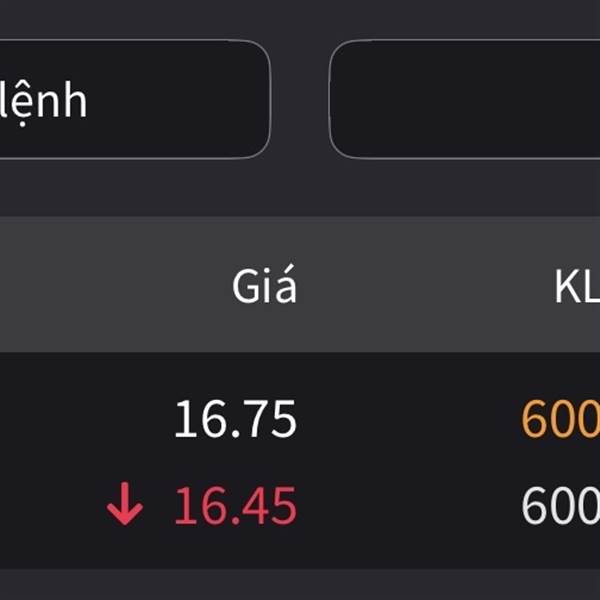Tap the button ending in "lệnh"
600x600 pixels.
130,100
